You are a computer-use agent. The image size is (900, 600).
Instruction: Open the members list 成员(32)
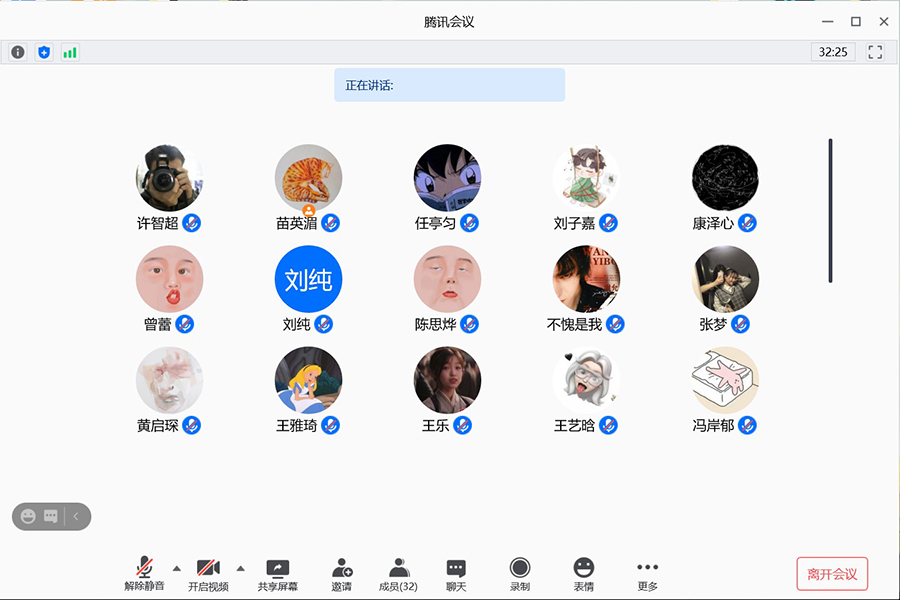pyautogui.click(x=398, y=574)
